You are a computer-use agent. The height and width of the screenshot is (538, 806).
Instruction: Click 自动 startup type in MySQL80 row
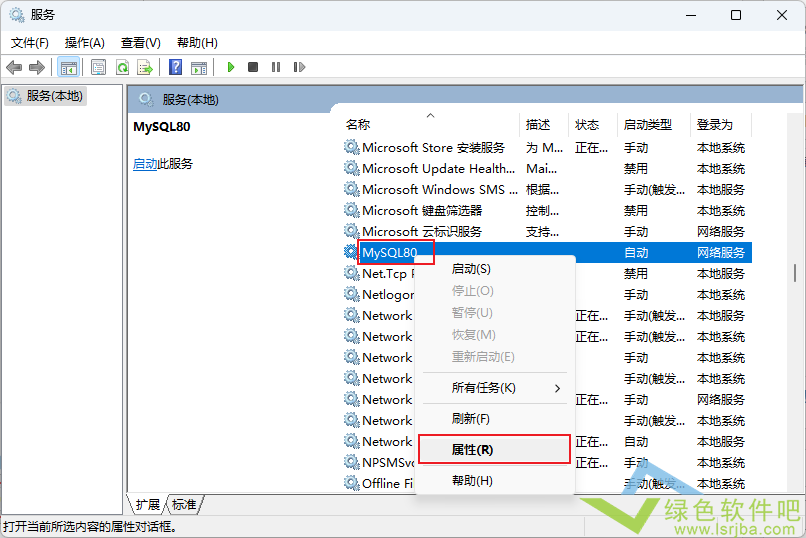636,253
